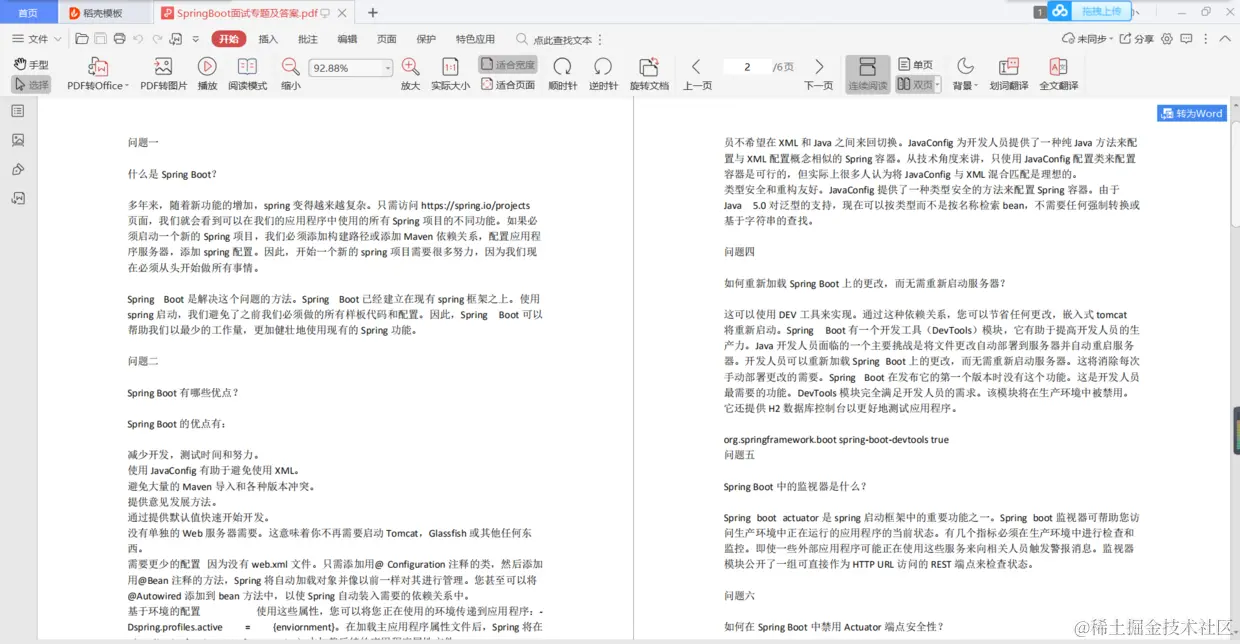Activate the Select (选择) cursor tool

pos(31,85)
